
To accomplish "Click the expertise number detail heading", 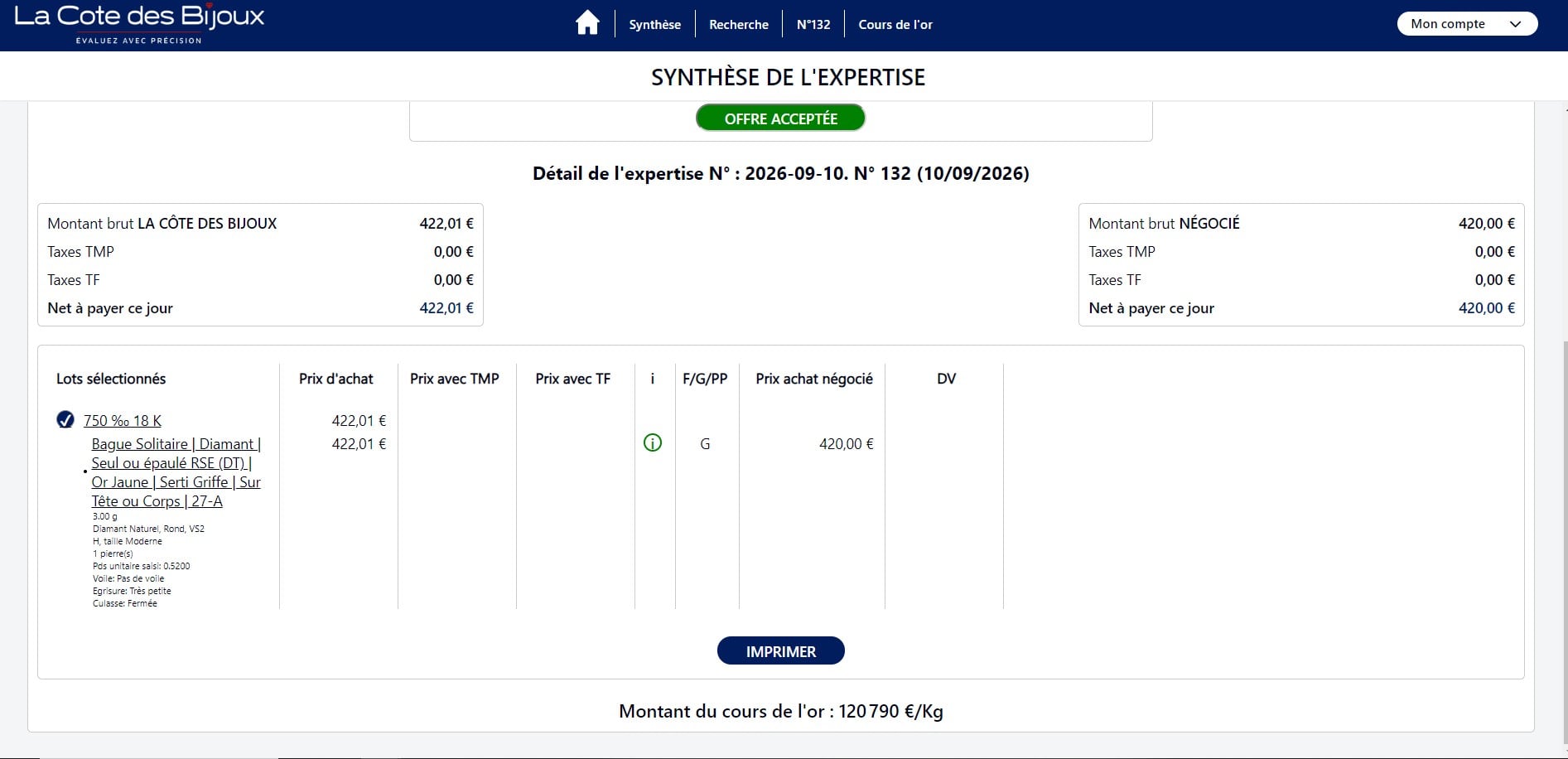I will (780, 173).
